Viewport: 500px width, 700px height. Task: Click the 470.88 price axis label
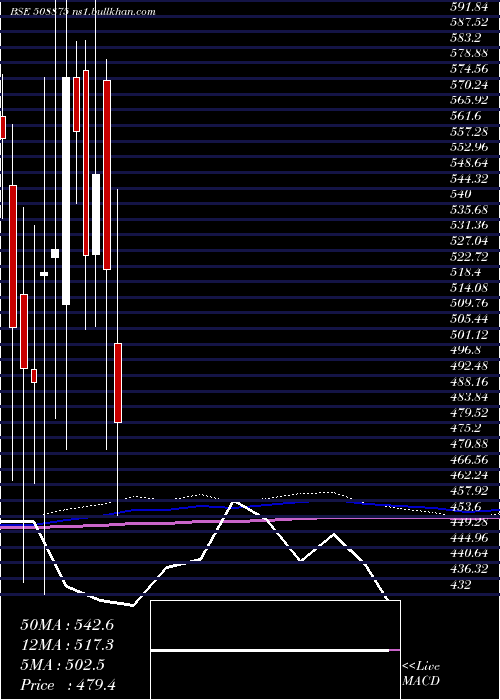coord(470,444)
